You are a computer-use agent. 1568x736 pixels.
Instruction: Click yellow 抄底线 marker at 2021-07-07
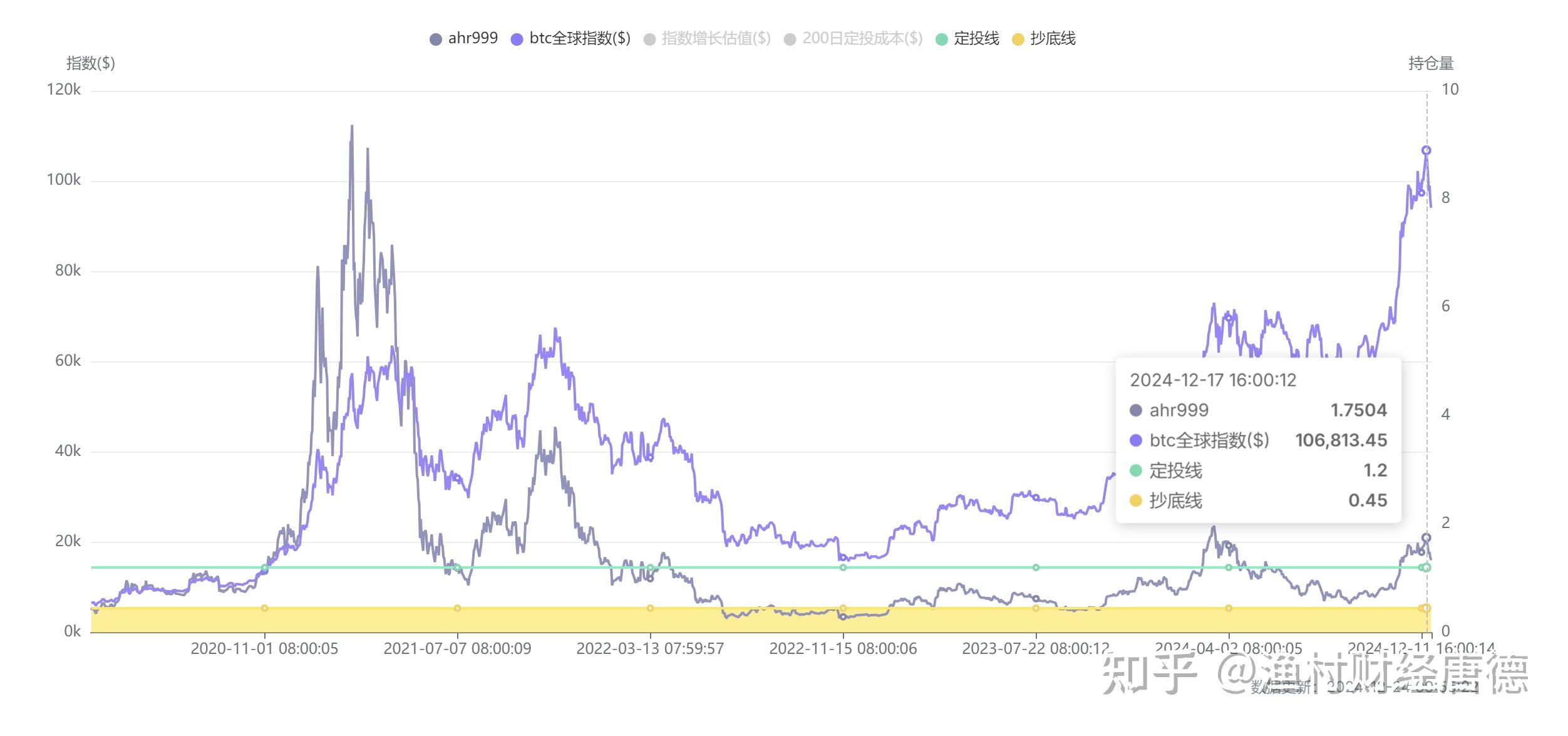click(457, 608)
